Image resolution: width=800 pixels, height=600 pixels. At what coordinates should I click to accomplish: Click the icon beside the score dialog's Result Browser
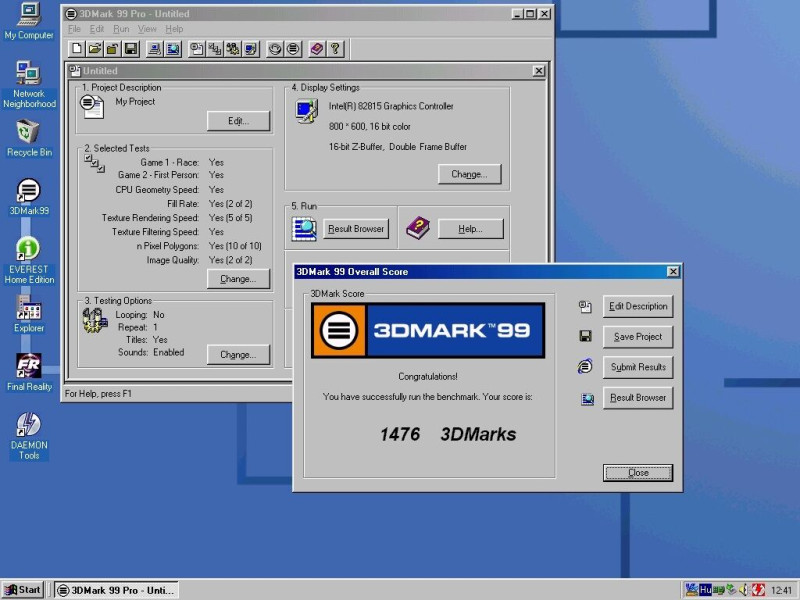(587, 398)
